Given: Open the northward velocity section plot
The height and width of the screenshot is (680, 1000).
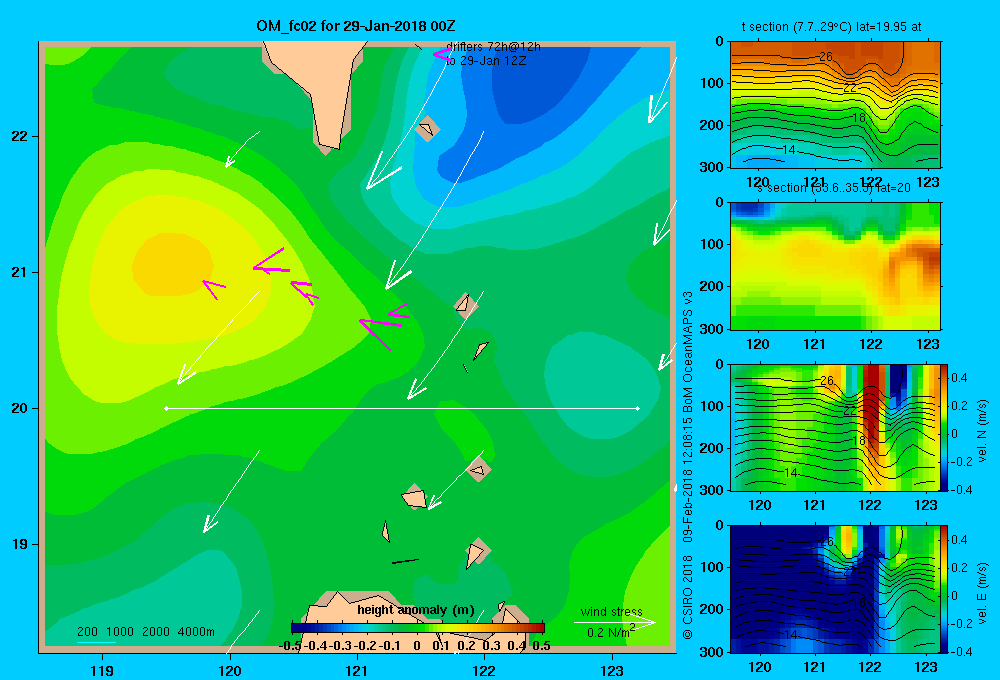Looking at the screenshot, I should tap(835, 427).
